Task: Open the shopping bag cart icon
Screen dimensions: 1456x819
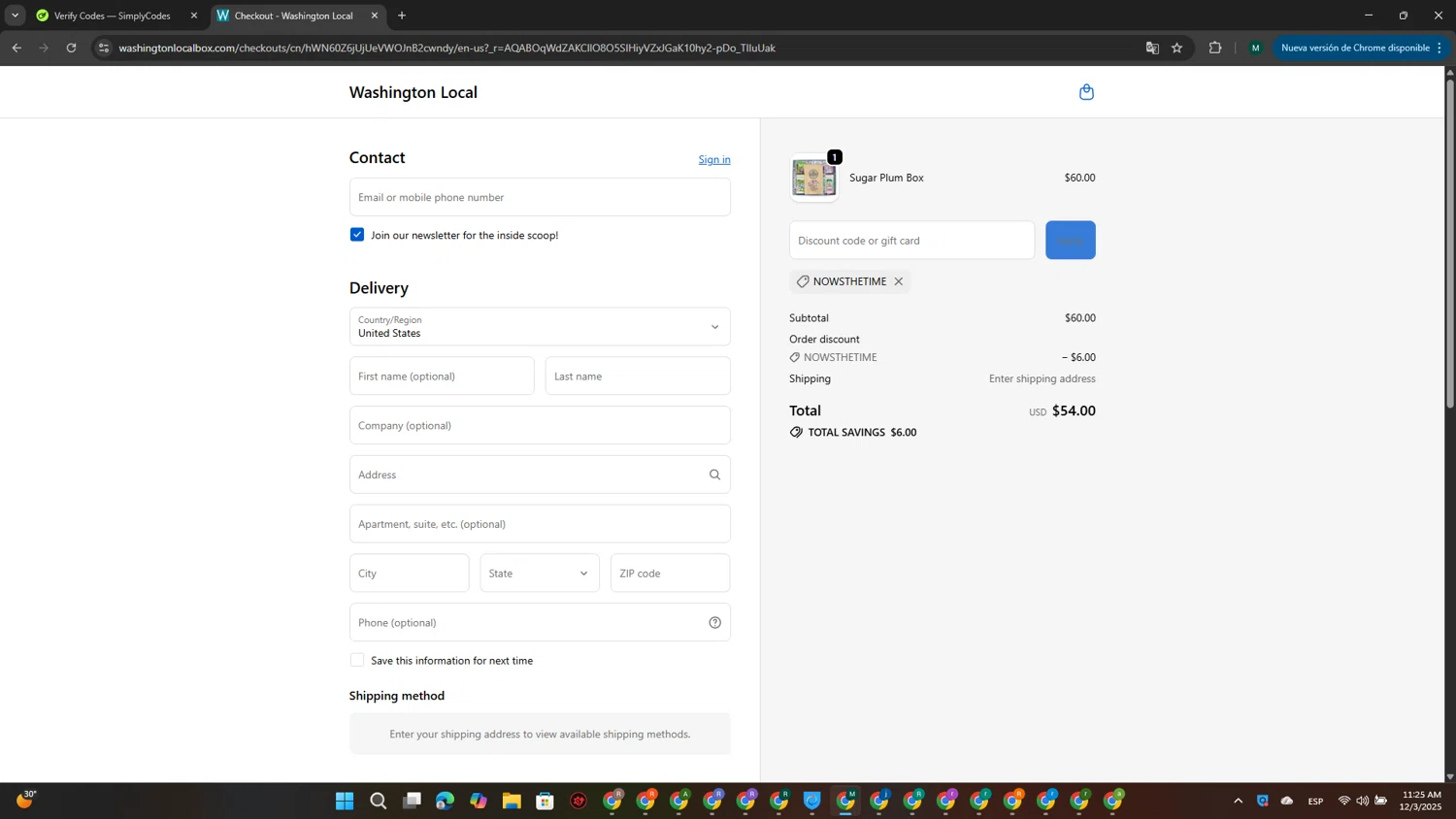Action: (x=1086, y=92)
